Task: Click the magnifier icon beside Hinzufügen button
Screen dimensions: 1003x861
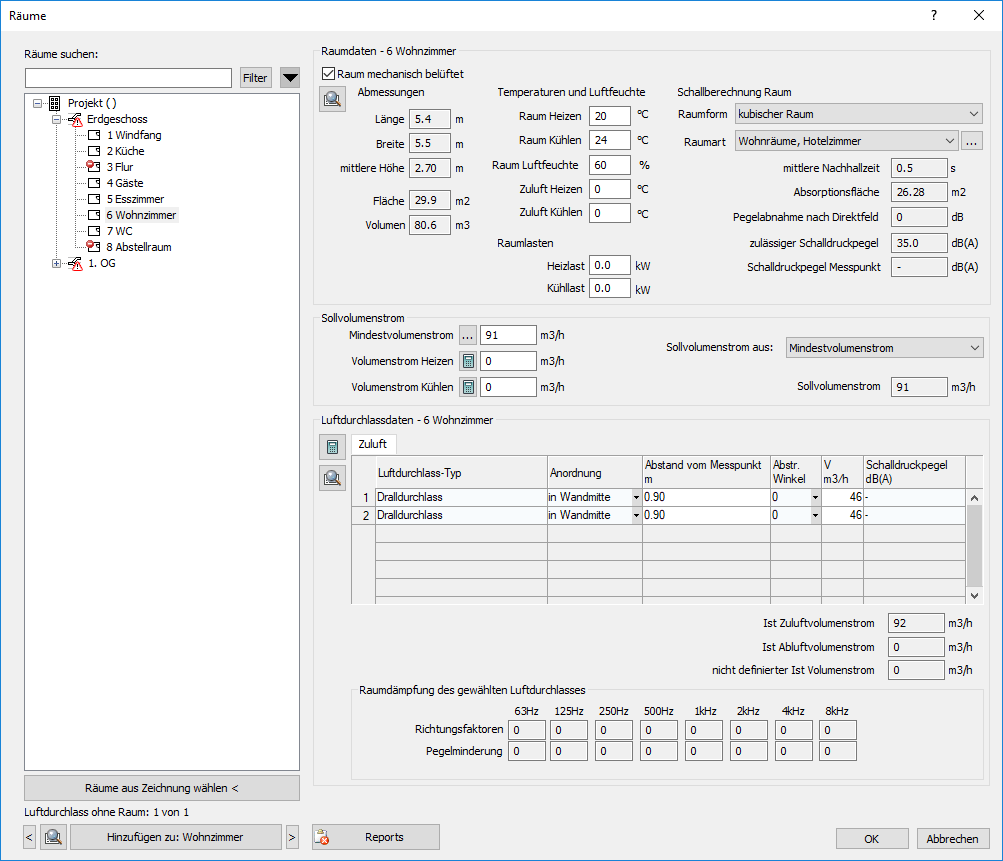Action: click(54, 837)
